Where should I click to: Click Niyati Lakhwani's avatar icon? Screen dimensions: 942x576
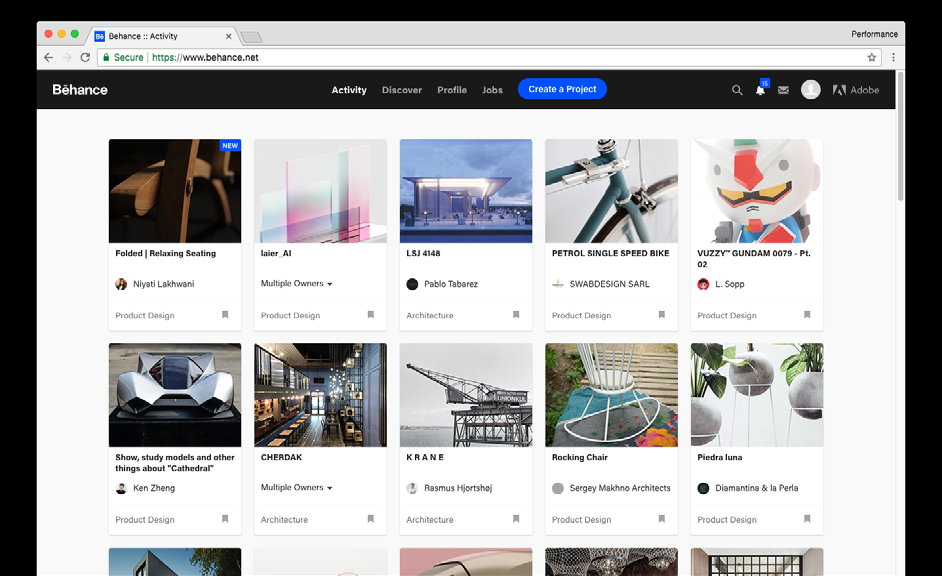[121, 284]
